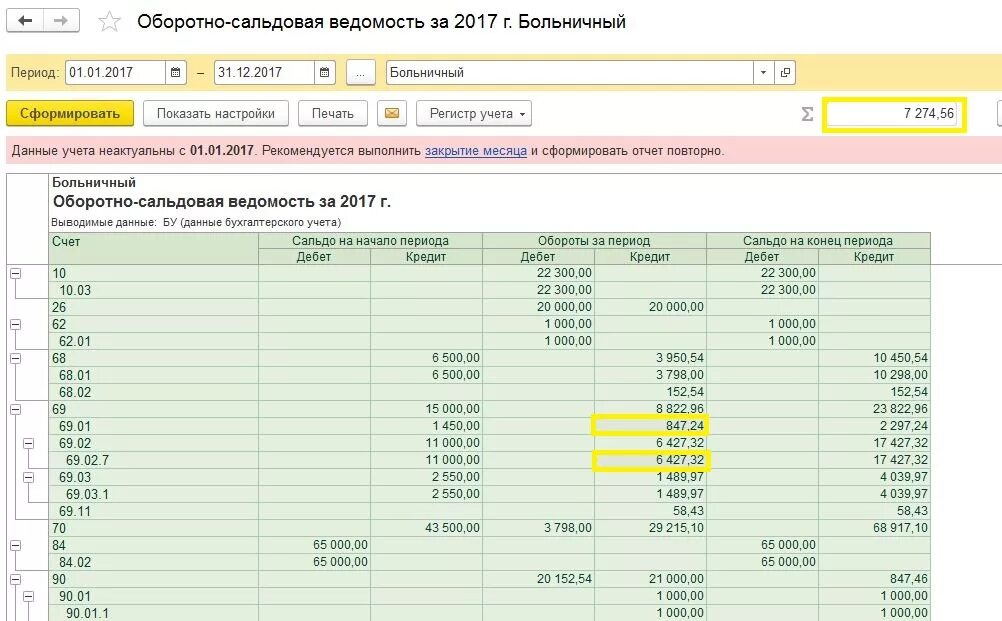Select account row 62.01

coord(489,341)
